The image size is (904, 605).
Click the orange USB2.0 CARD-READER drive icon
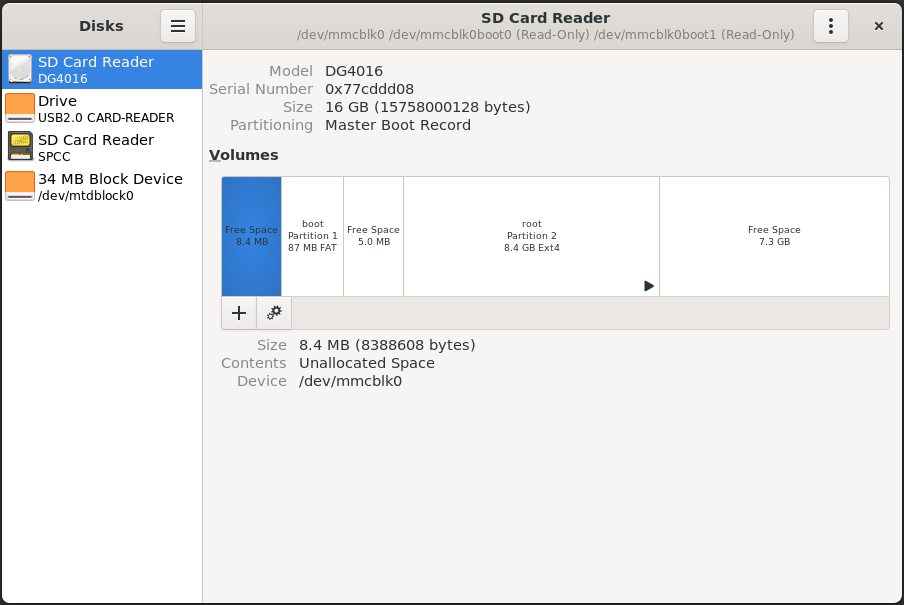tap(20, 108)
